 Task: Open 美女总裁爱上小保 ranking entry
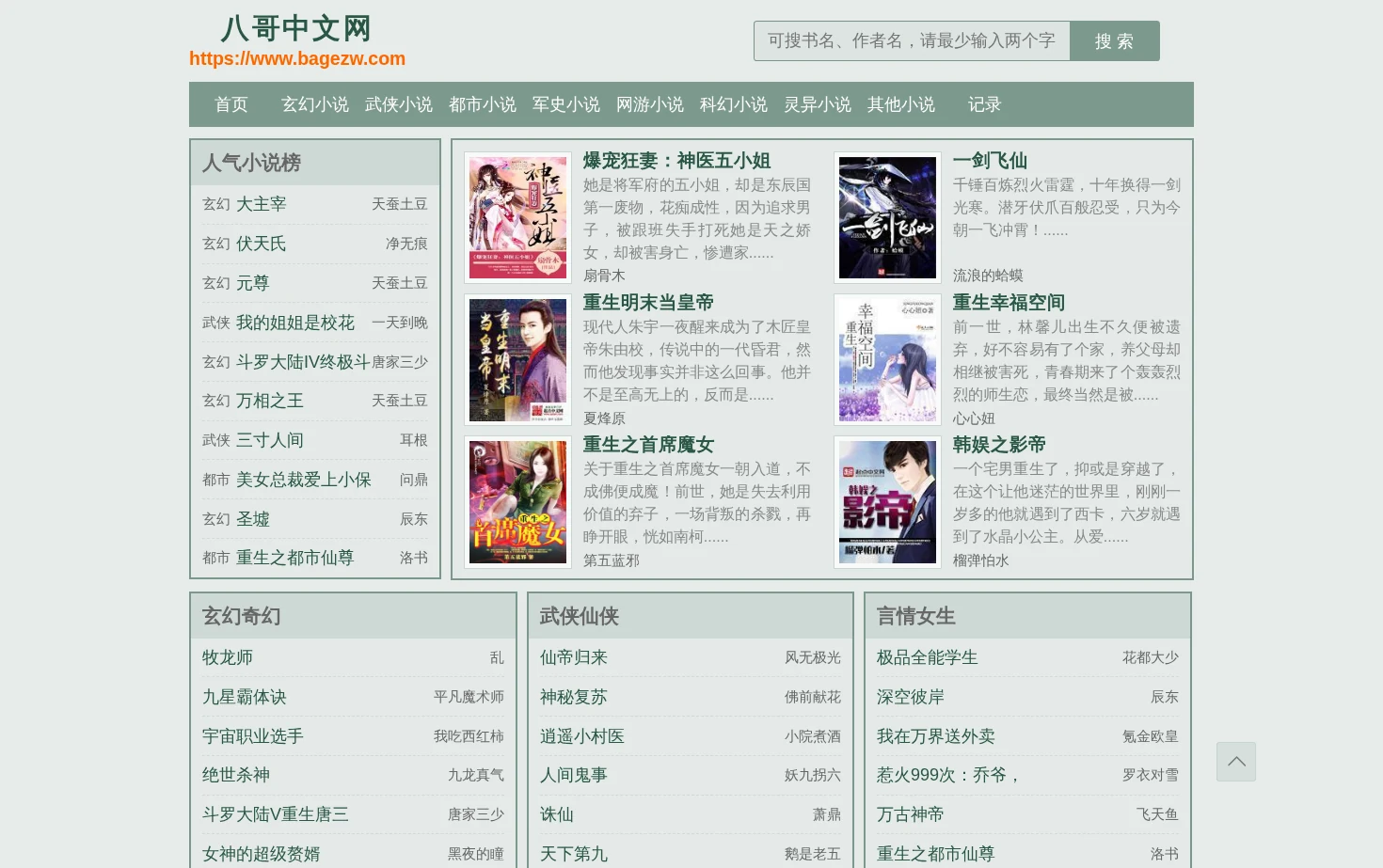point(304,480)
